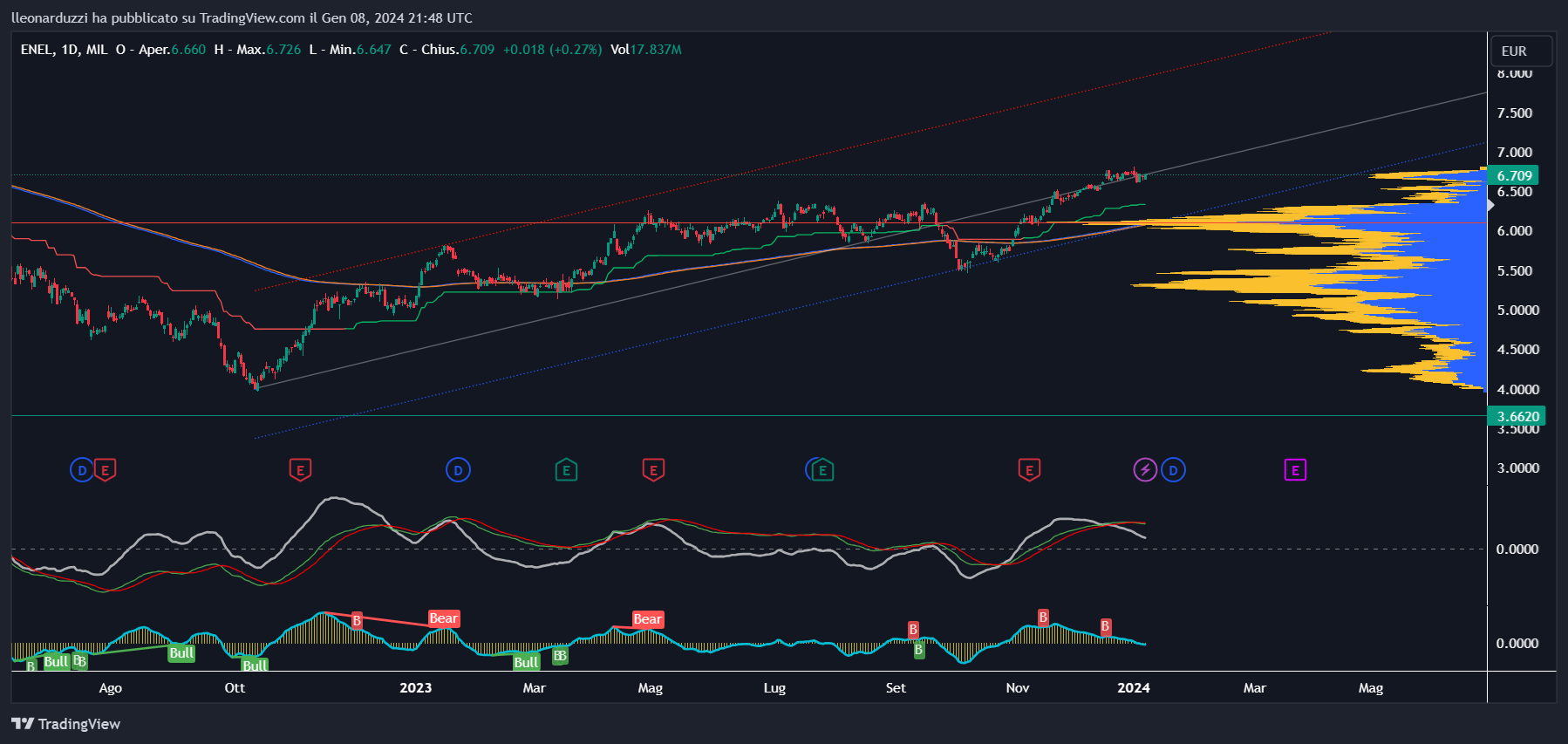Viewport: 1568px width, 744px height.
Task: Click the publication header mentioning TradingView.com
Action: [x=242, y=17]
